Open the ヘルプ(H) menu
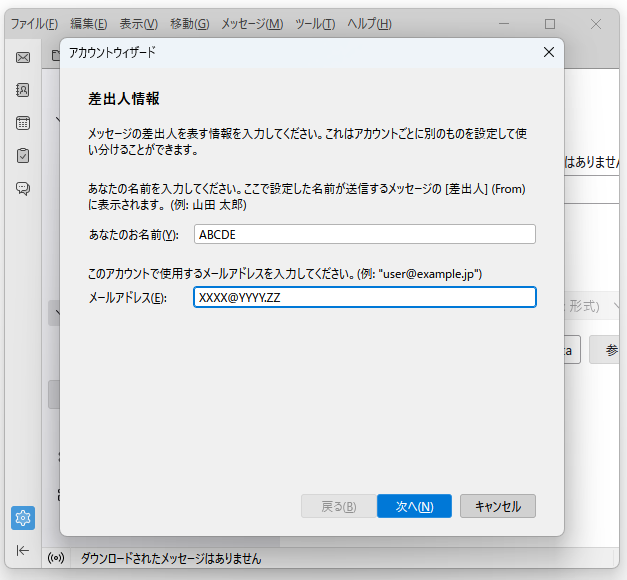The width and height of the screenshot is (627, 580). (x=369, y=23)
